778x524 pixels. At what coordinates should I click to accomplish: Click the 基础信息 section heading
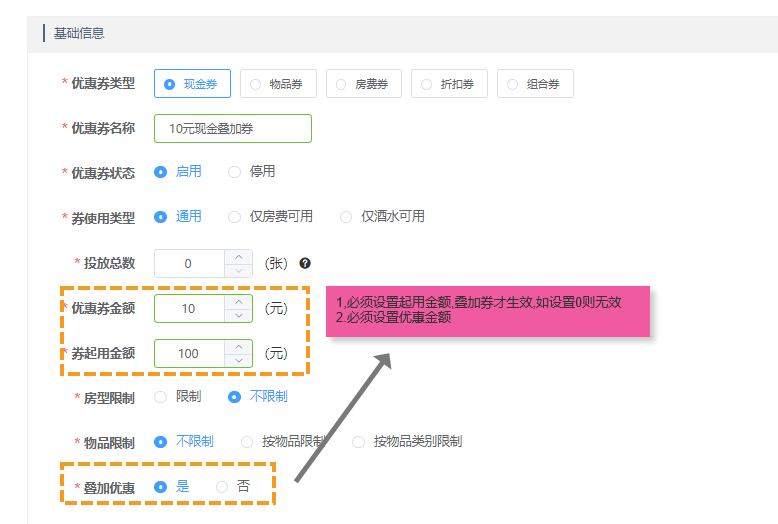(79, 33)
